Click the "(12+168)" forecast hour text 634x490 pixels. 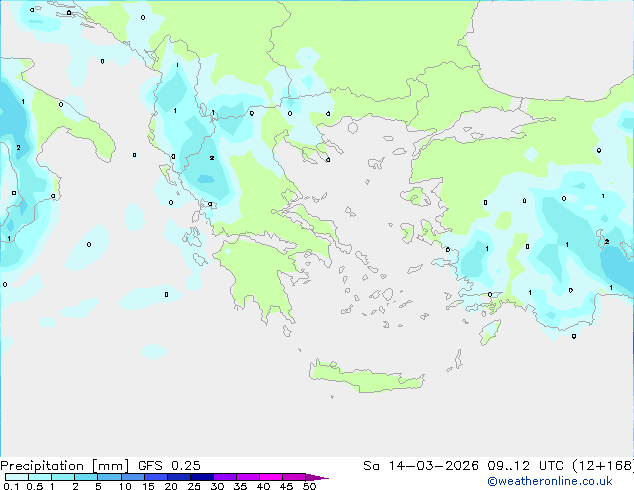tap(603, 466)
